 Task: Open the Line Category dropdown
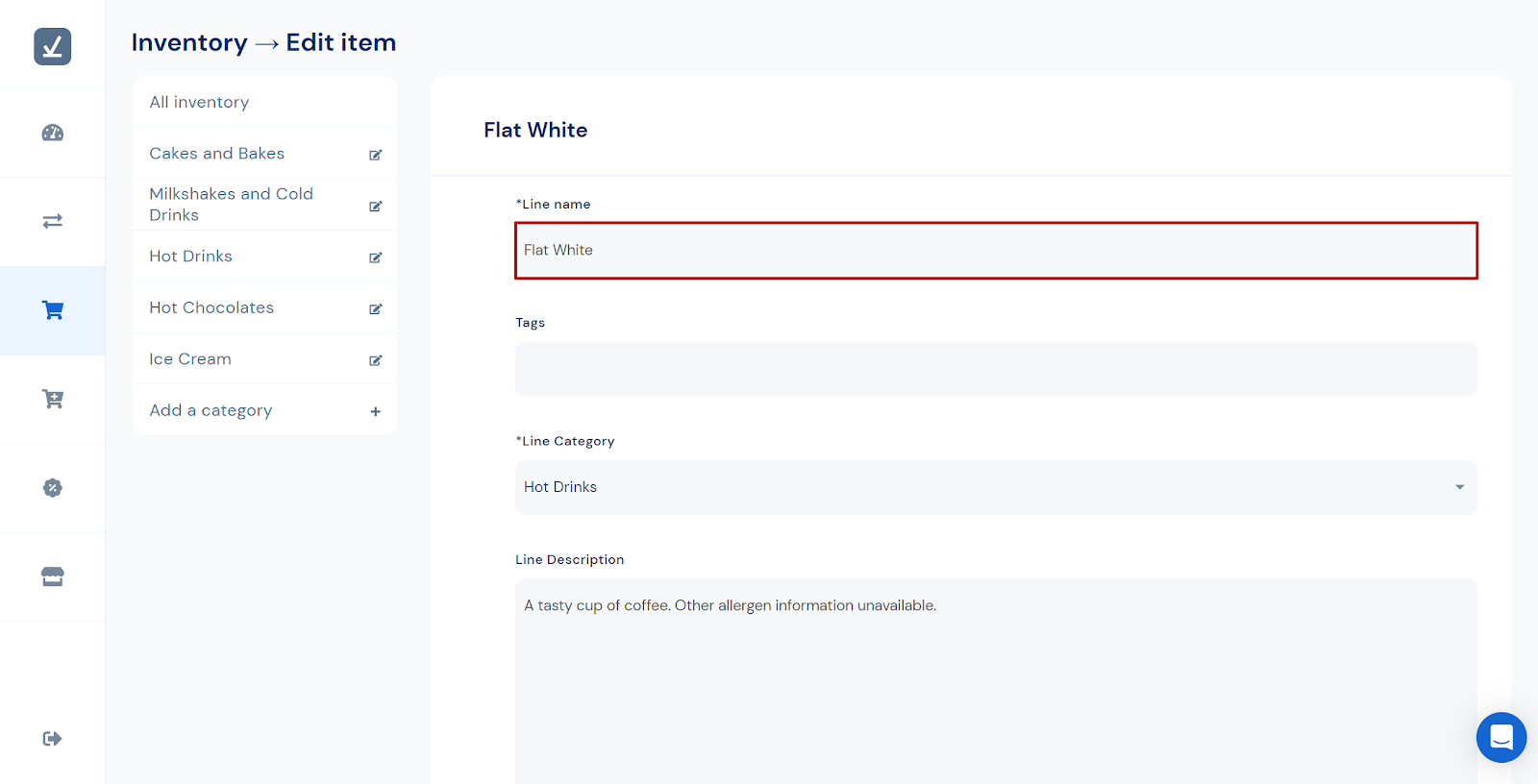(x=996, y=487)
